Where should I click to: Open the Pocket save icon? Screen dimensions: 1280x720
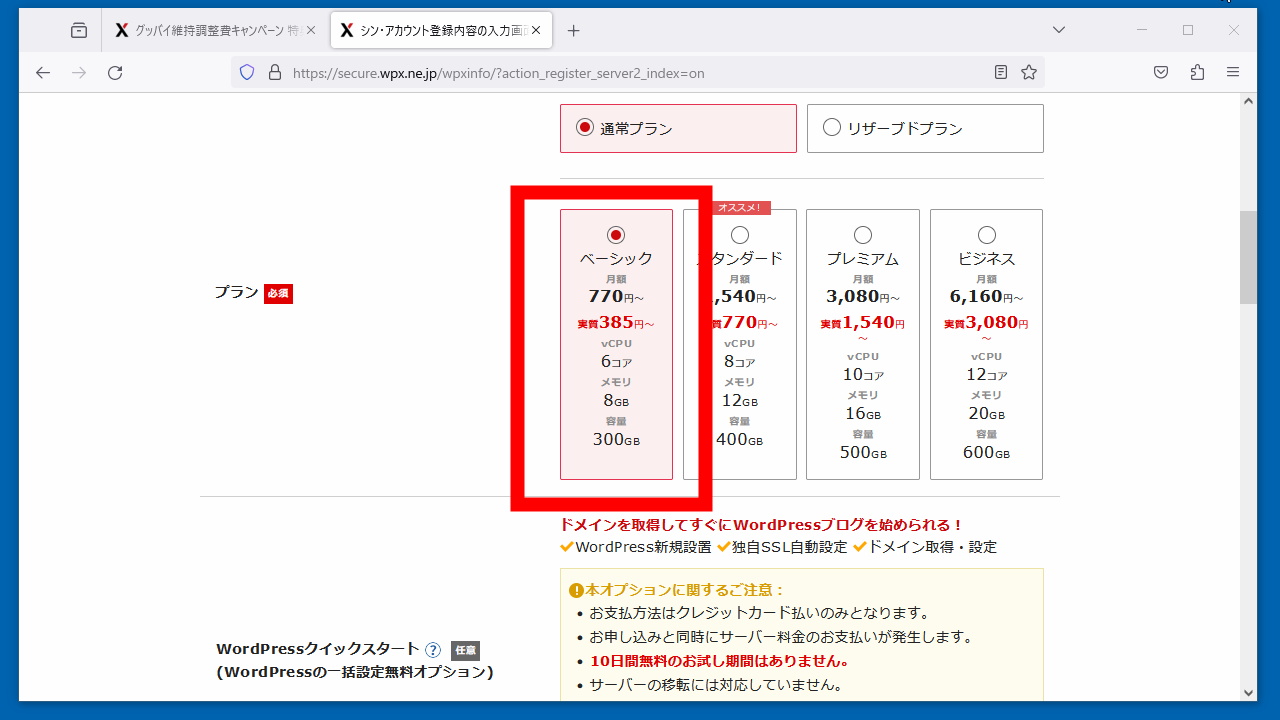tap(1161, 72)
